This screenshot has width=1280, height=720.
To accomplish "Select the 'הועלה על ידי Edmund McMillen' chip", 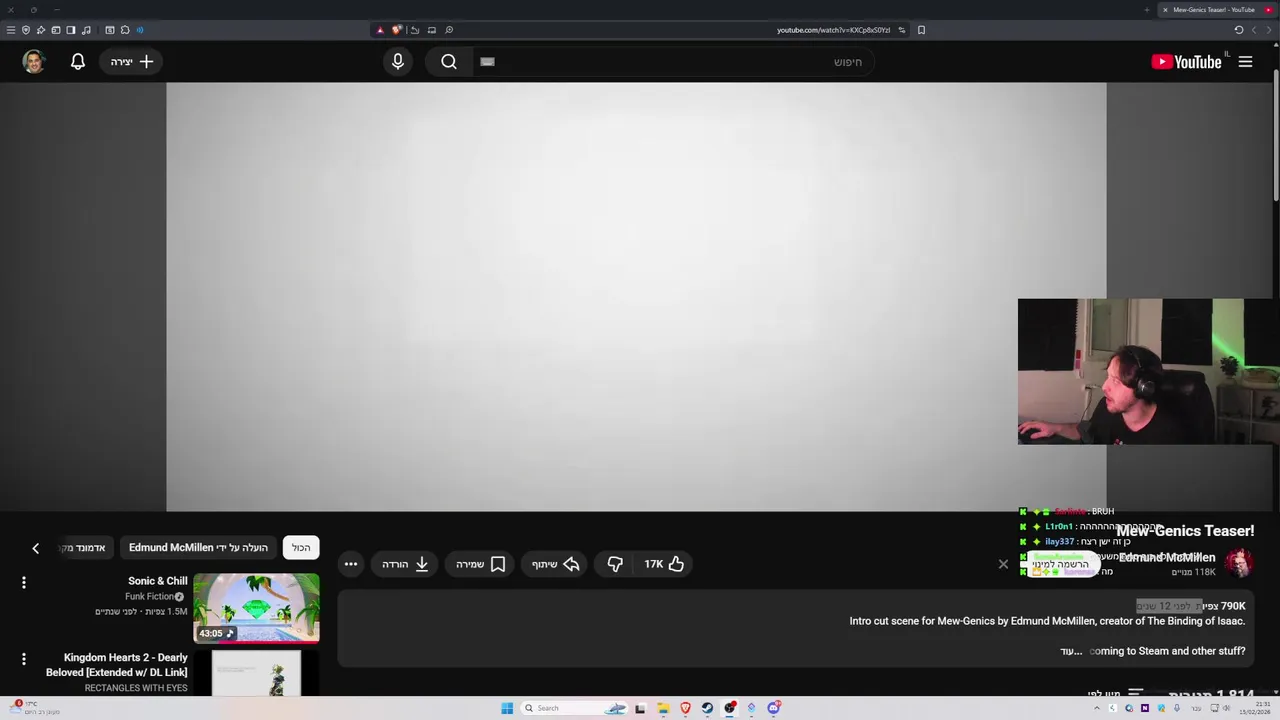I will [x=198, y=548].
